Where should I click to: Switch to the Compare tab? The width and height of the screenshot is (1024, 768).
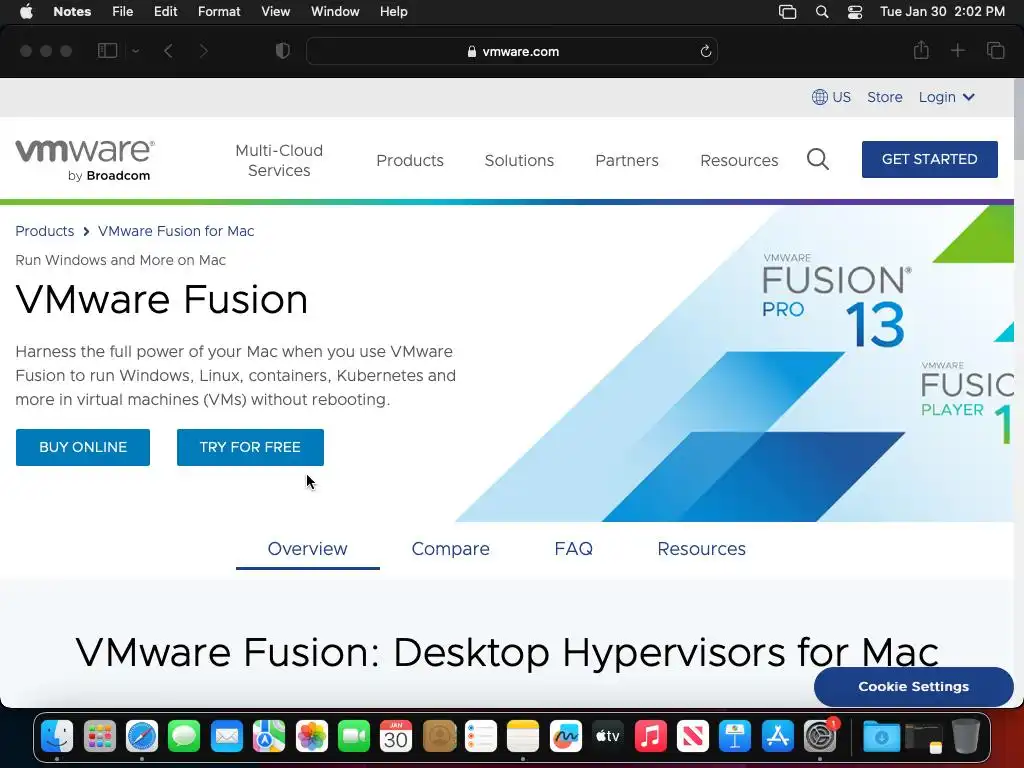[451, 549]
